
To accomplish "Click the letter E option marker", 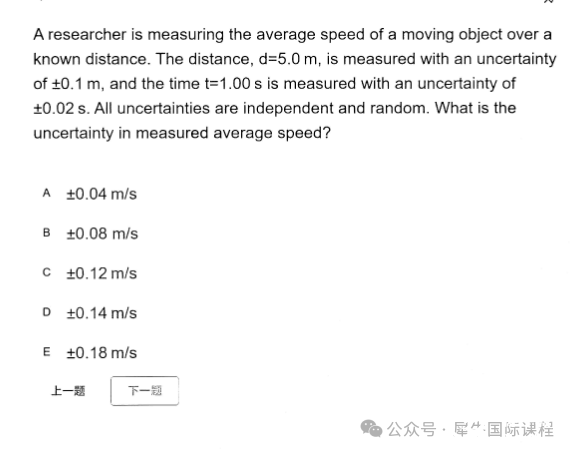I will pyautogui.click(x=46, y=352).
